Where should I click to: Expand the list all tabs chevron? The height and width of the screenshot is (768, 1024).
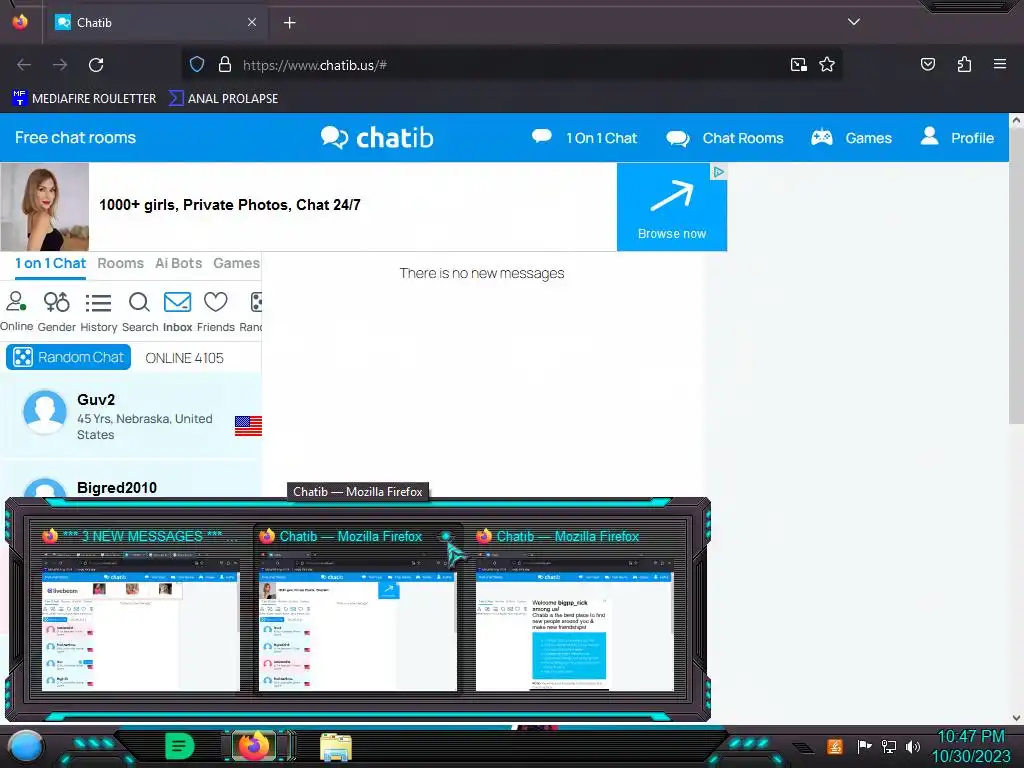pos(854,22)
